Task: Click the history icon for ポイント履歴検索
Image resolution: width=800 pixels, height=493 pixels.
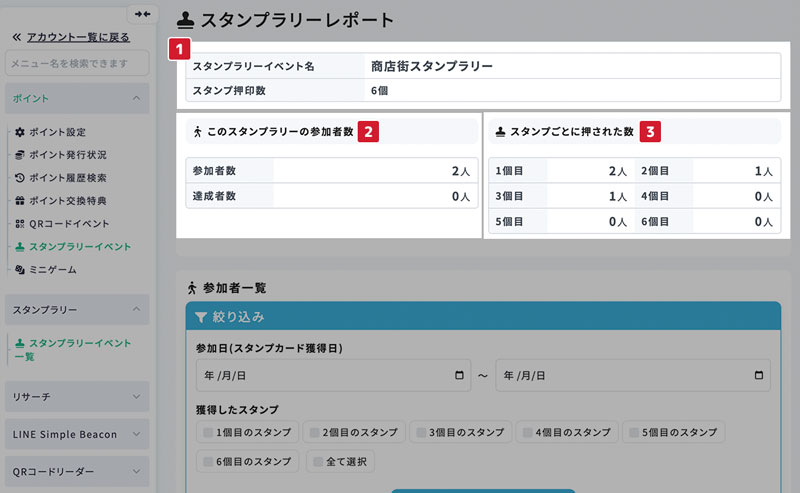Action: click(20, 178)
